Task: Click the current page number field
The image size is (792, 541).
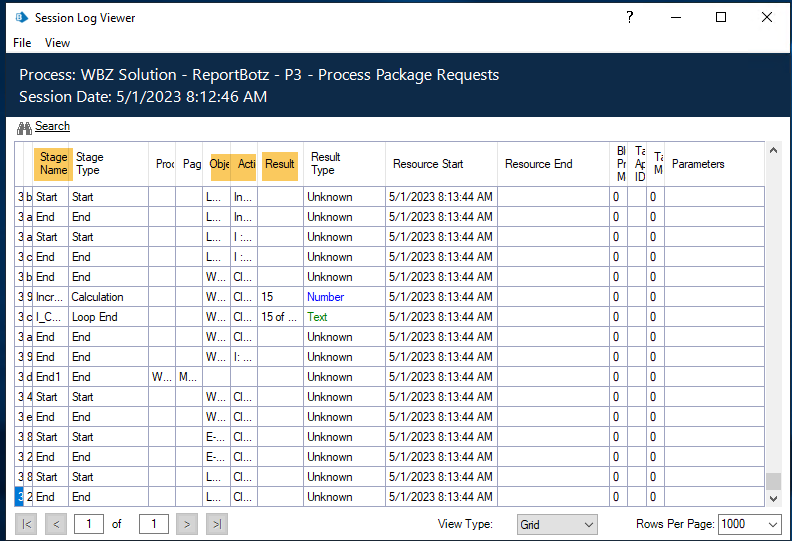Action: click(x=89, y=524)
